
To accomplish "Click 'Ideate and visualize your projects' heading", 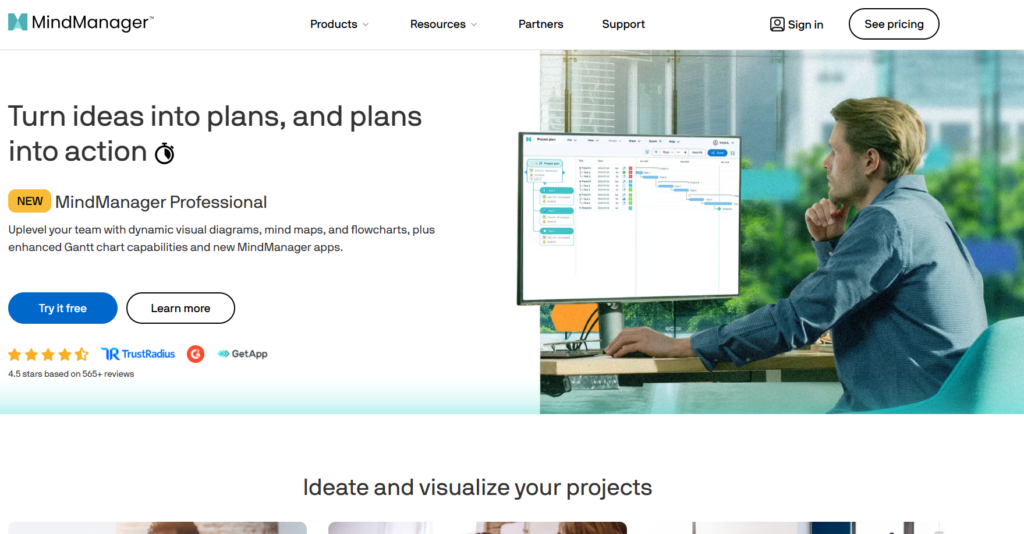I will pos(477,488).
